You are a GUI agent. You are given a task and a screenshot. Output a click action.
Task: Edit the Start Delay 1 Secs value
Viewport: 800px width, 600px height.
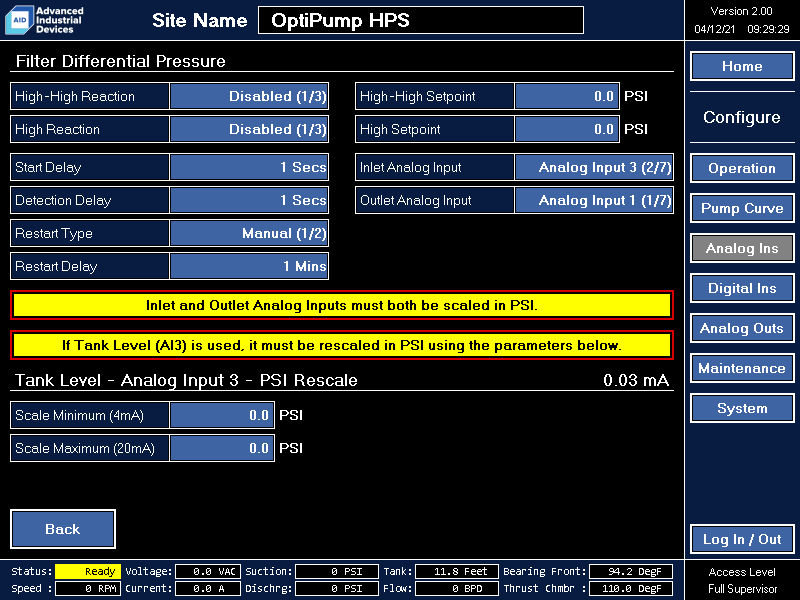(249, 167)
